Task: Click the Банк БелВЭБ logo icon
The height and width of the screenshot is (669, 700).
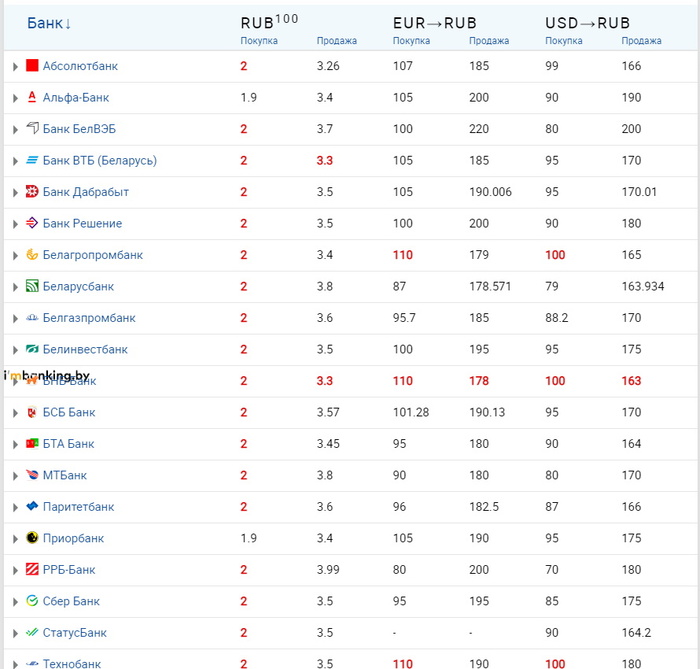Action: click(32, 128)
